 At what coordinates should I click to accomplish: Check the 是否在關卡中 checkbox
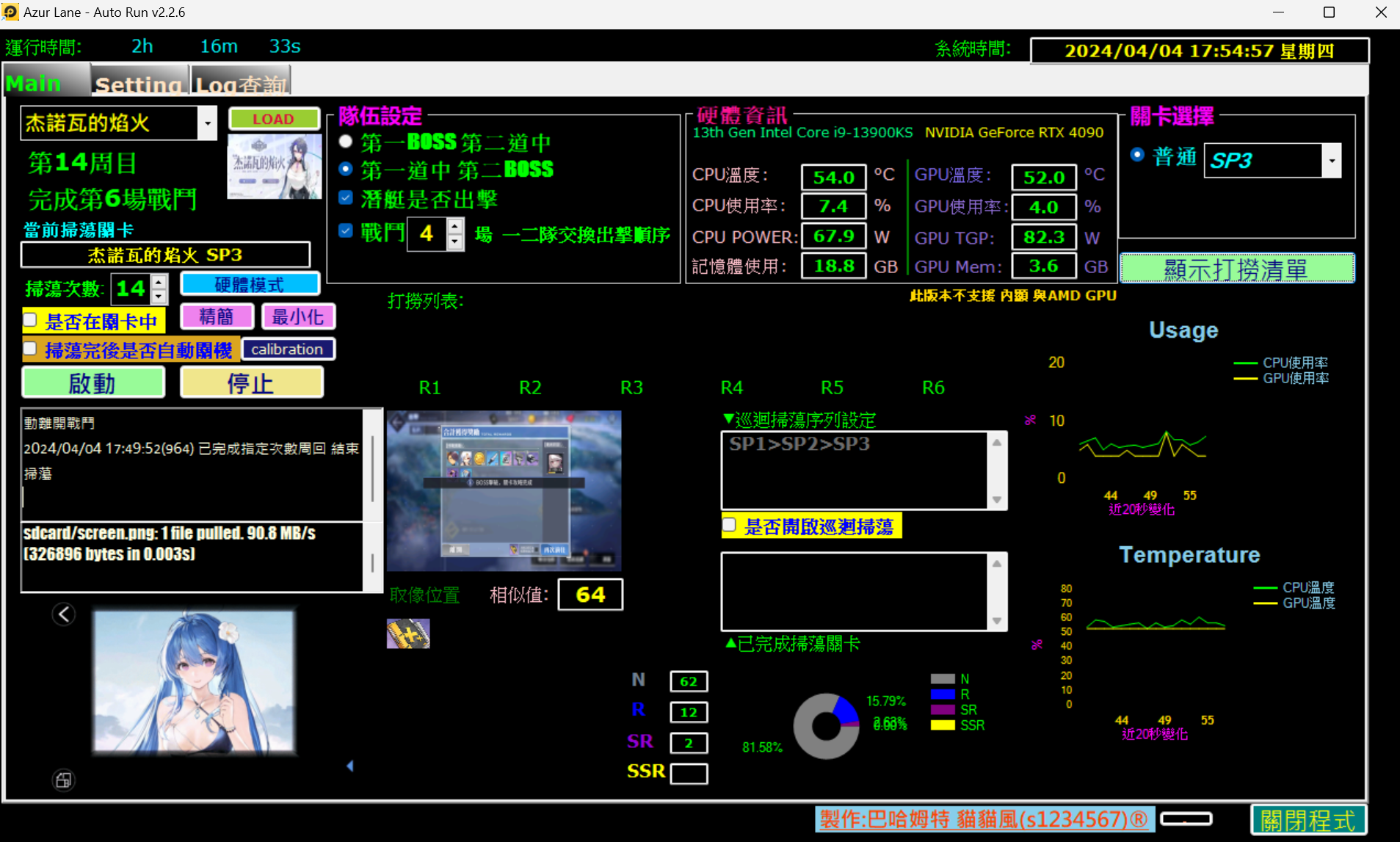tap(30, 319)
